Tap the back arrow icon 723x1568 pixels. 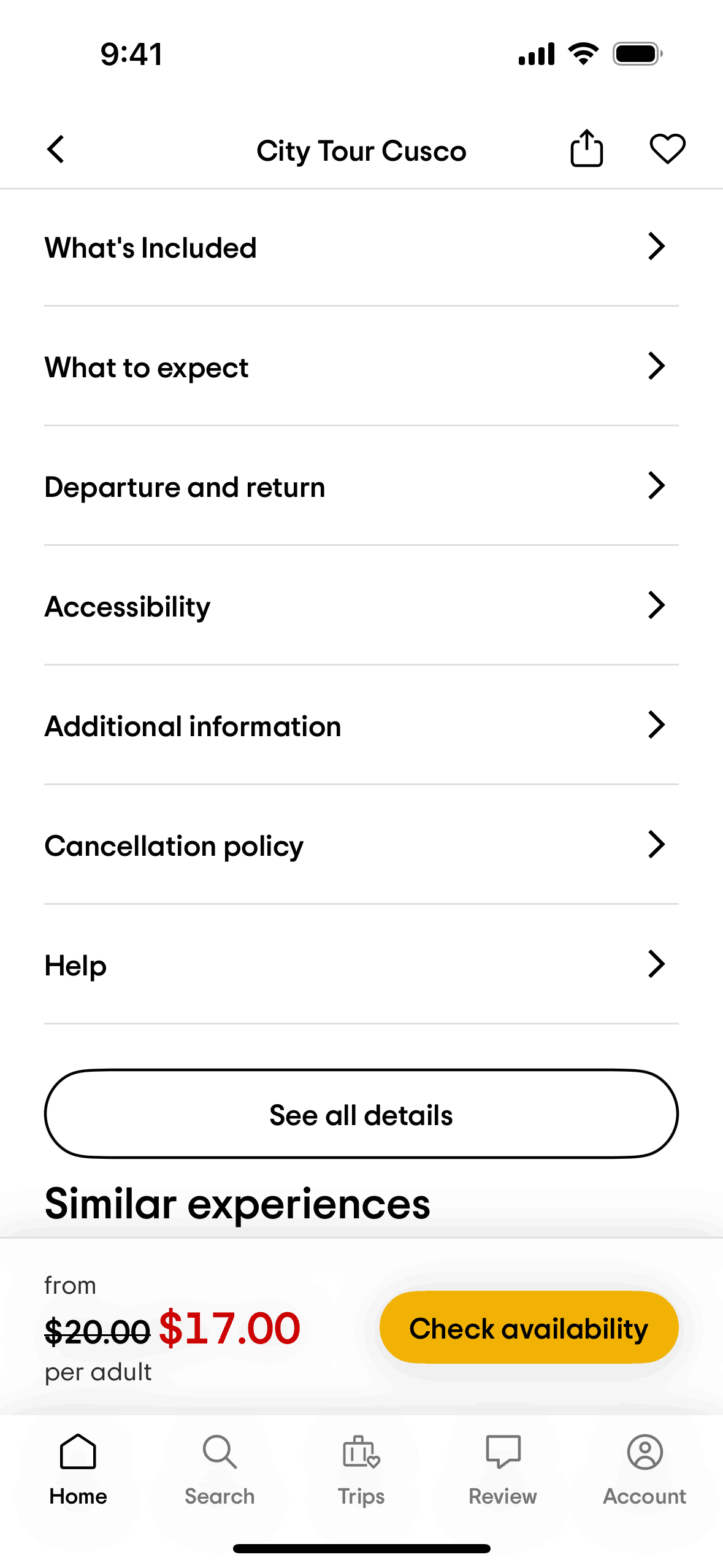pyautogui.click(x=56, y=150)
